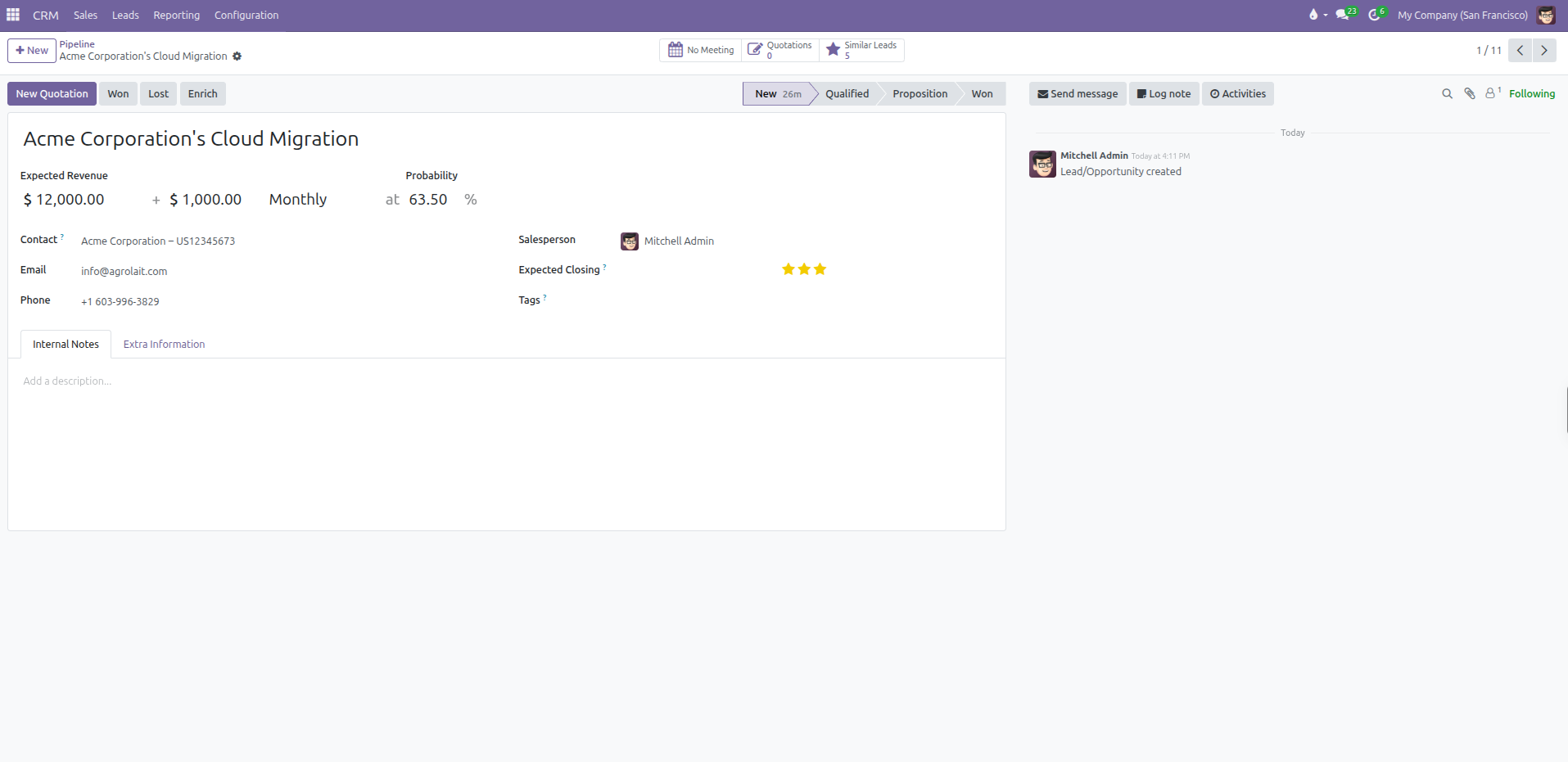1568x762 pixels.
Task: Open the Leads menu
Action: [x=125, y=15]
